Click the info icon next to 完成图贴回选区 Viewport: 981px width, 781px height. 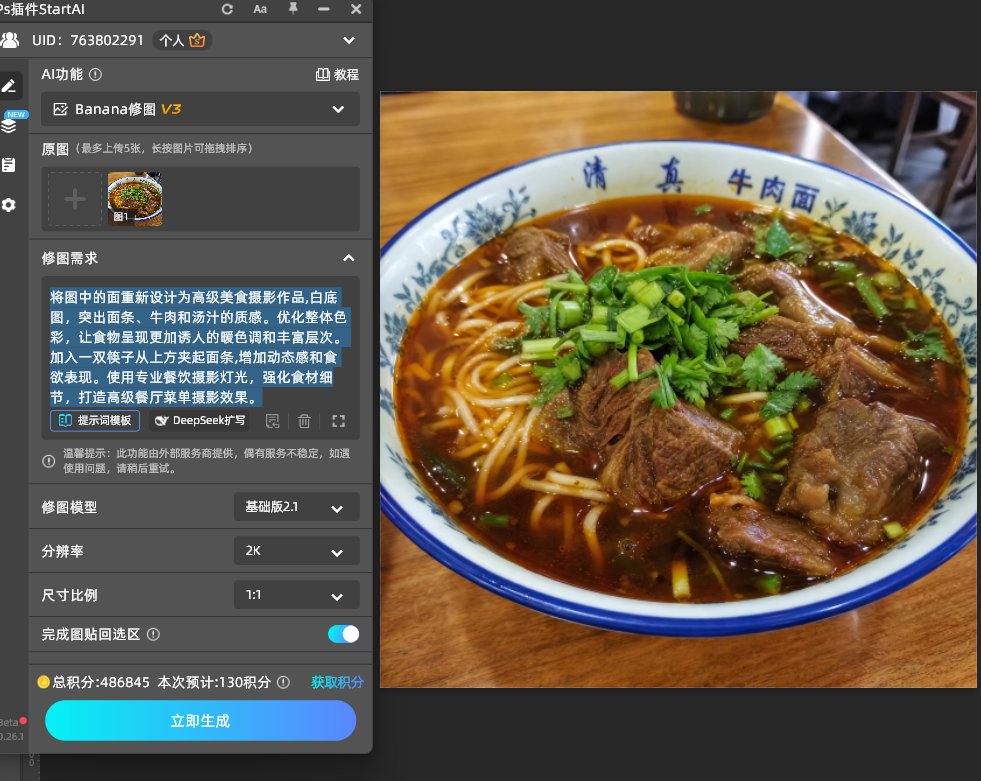coord(153,635)
